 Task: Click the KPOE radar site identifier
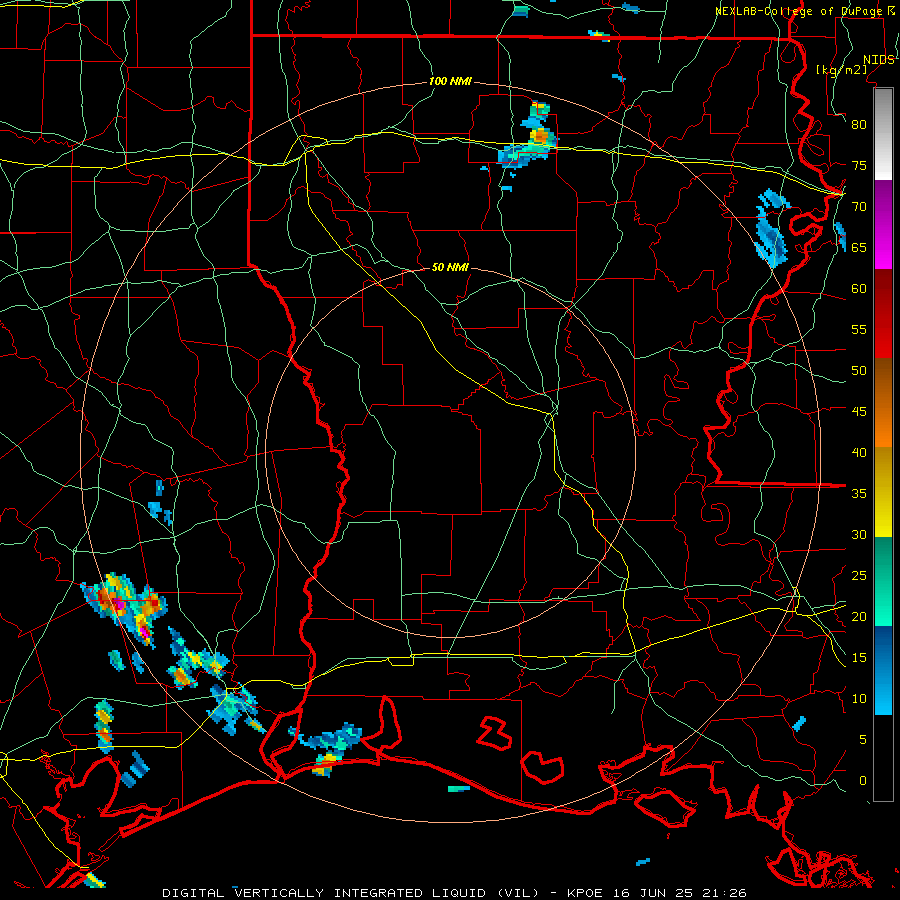[585, 893]
